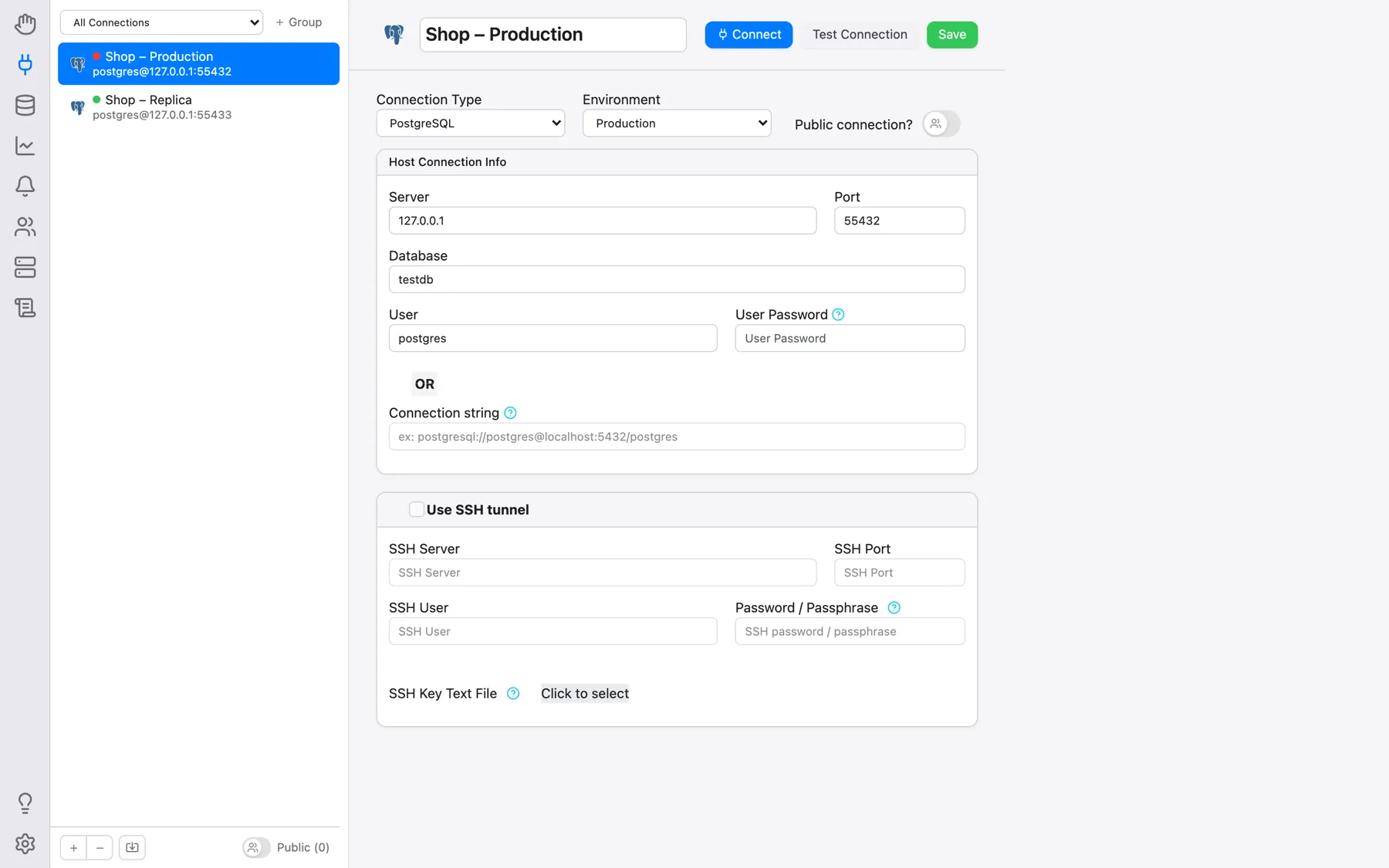Select the Shop – Replica connection
Image resolution: width=1389 pixels, height=868 pixels.
coord(198,107)
